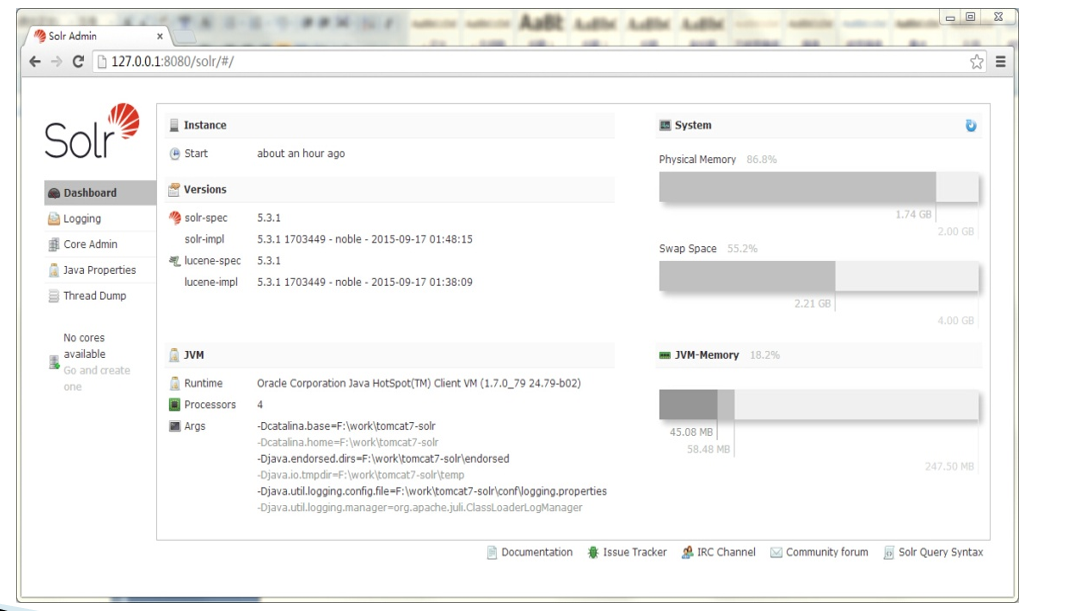The image size is (1070, 611).
Task: Click the solr-impl version value
Action: pyautogui.click(x=364, y=239)
